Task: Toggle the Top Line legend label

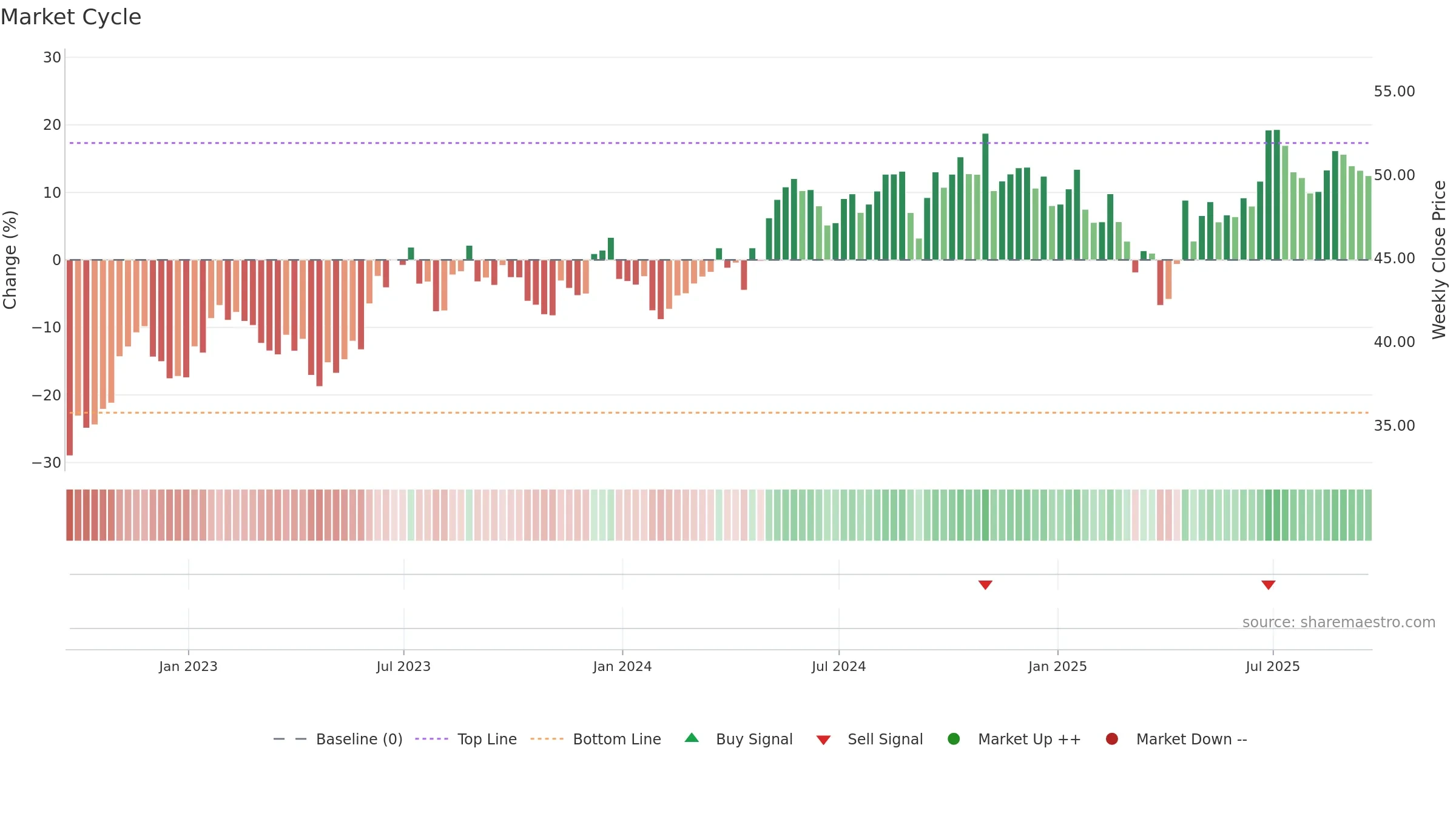Action: click(487, 740)
